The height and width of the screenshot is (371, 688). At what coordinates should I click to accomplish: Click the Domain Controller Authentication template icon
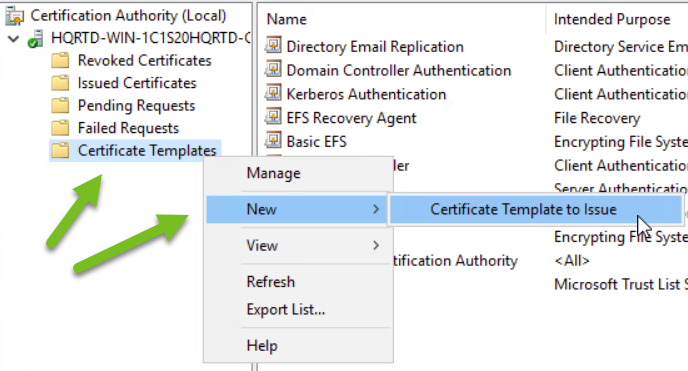pyautogui.click(x=273, y=69)
